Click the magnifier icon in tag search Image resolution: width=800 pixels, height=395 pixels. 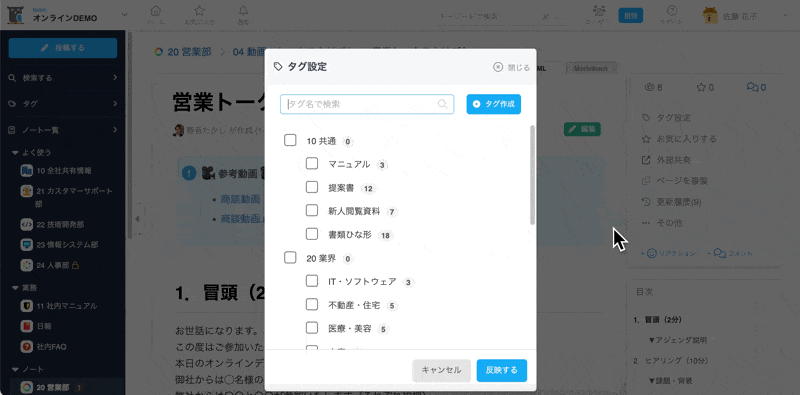coord(443,104)
